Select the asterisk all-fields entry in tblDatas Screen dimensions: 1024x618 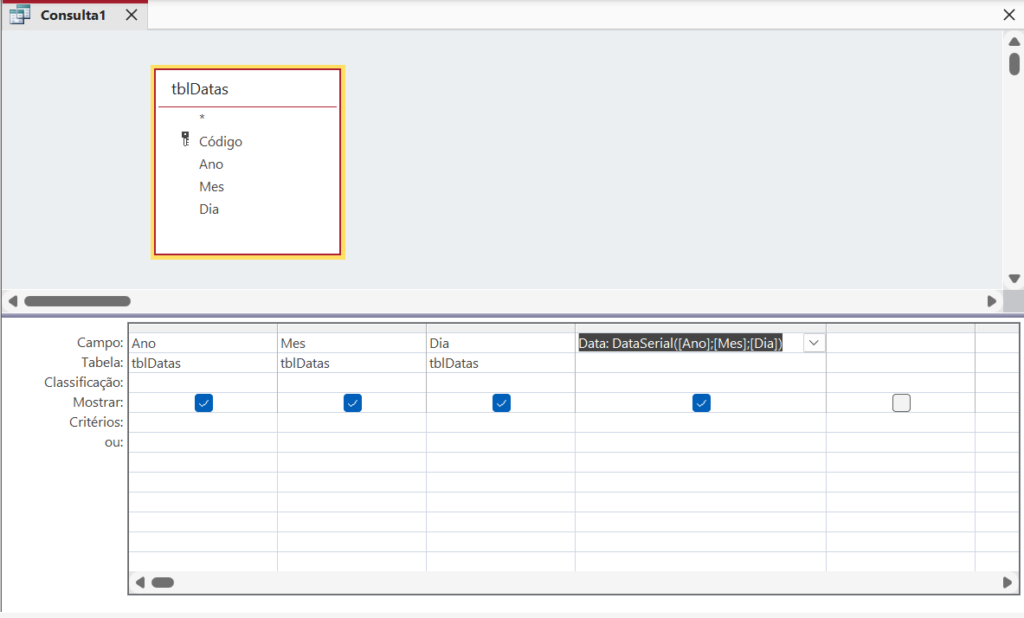[x=202, y=118]
